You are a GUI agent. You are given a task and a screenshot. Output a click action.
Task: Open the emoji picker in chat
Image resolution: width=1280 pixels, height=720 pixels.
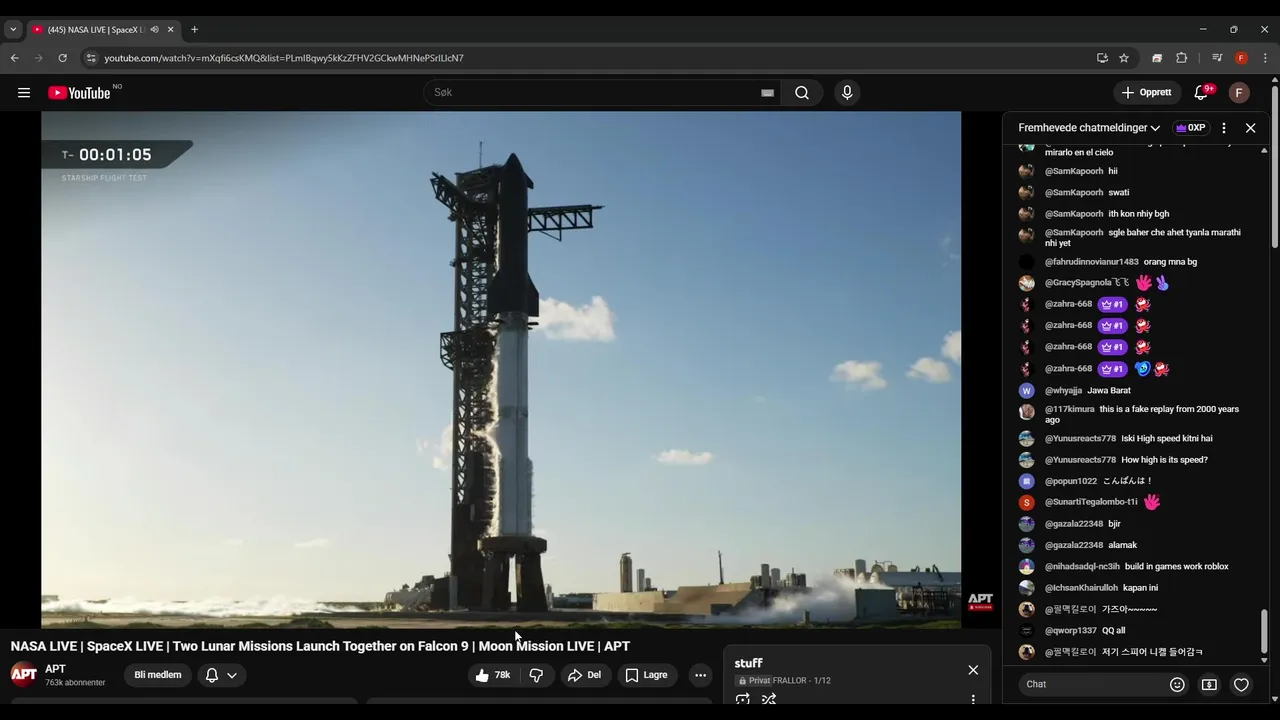[x=1177, y=684]
